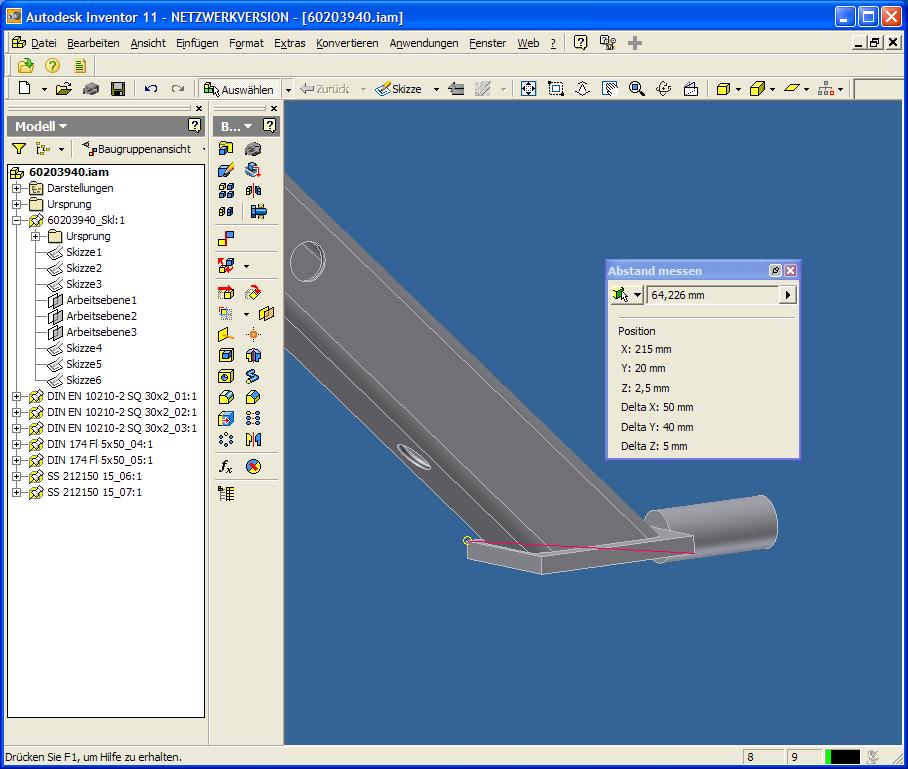Select the Fillet tool icon
The image size is (908, 769).
tap(226, 397)
